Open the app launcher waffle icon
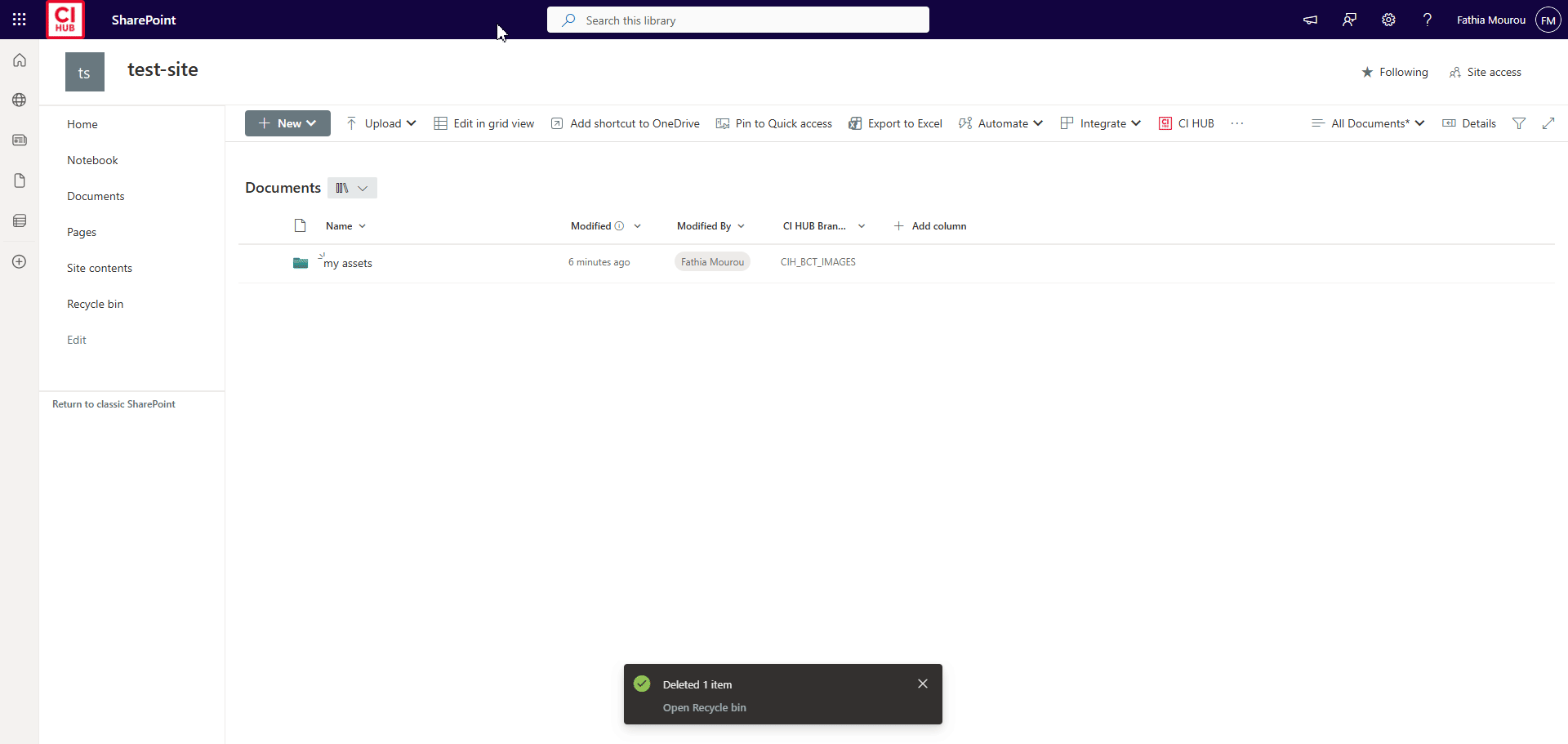 tap(20, 20)
